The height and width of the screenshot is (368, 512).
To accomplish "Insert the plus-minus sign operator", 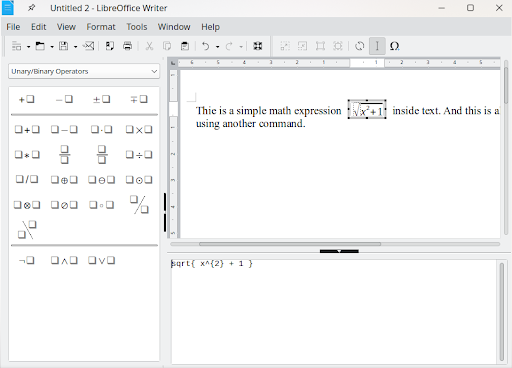I will [x=102, y=99].
